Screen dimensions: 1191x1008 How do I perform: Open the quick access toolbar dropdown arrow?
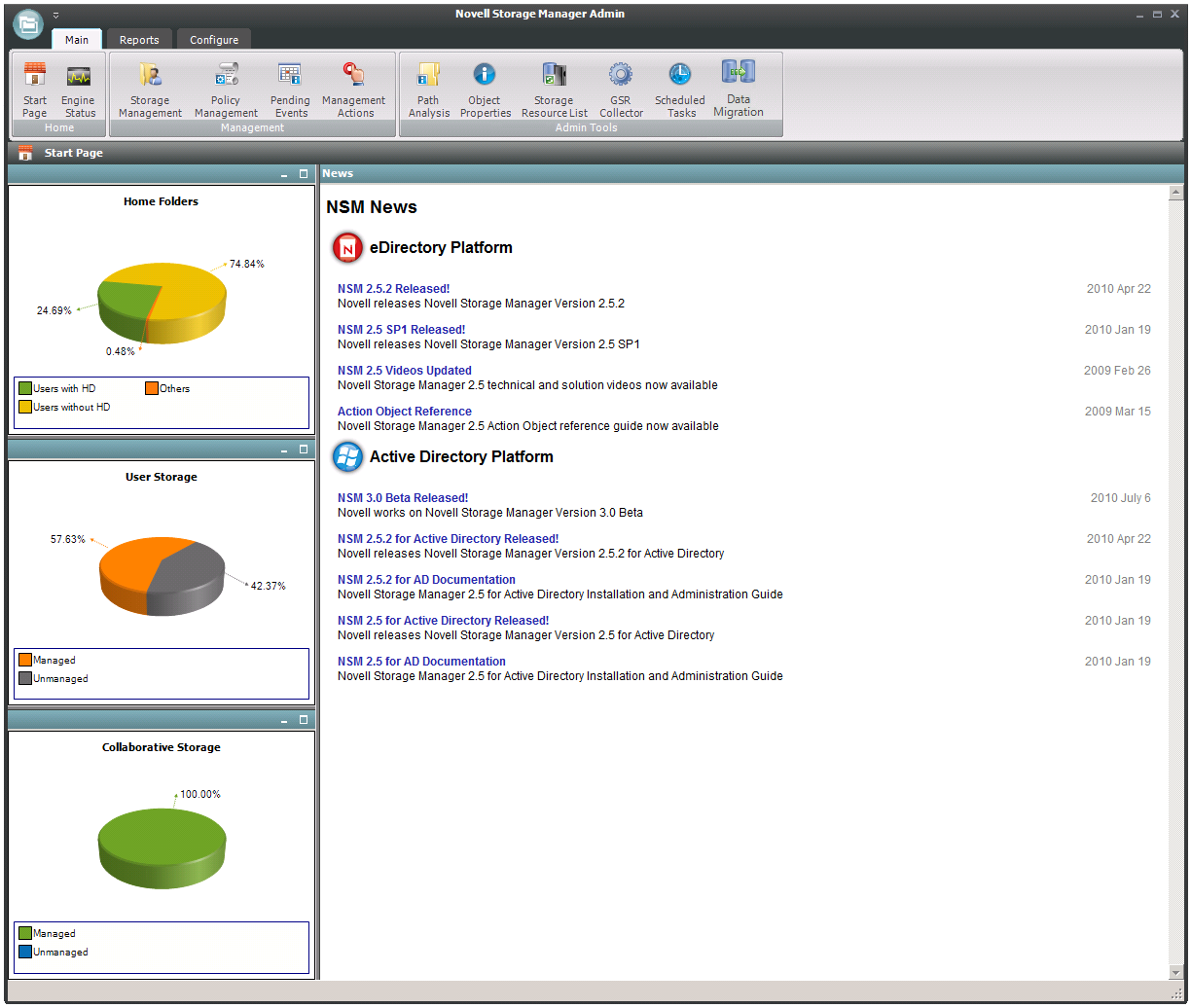(x=55, y=16)
